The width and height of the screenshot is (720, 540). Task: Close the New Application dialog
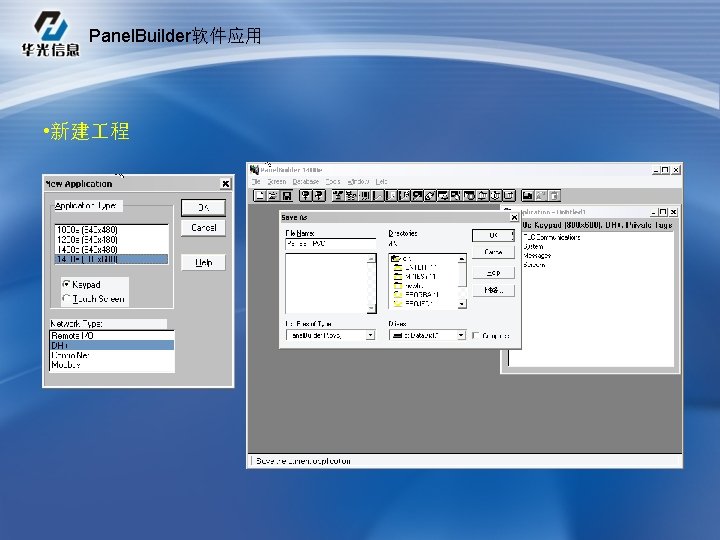tap(225, 184)
